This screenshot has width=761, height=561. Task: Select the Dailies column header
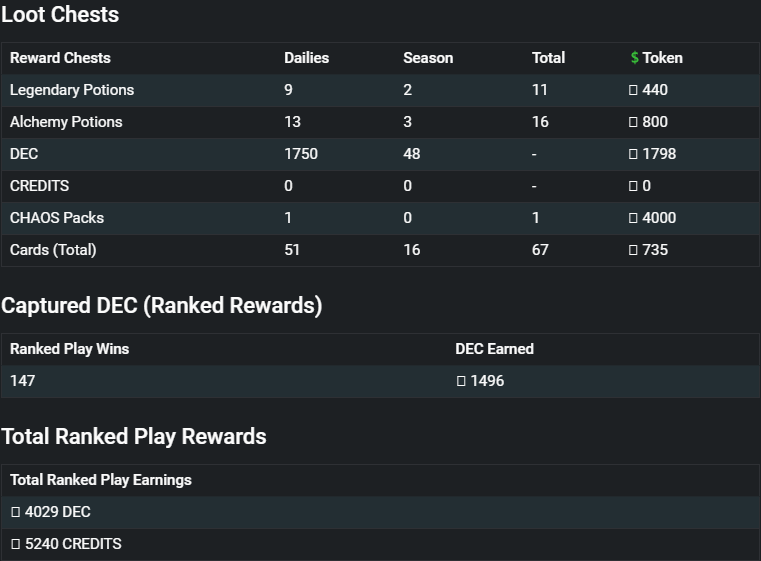coord(307,58)
